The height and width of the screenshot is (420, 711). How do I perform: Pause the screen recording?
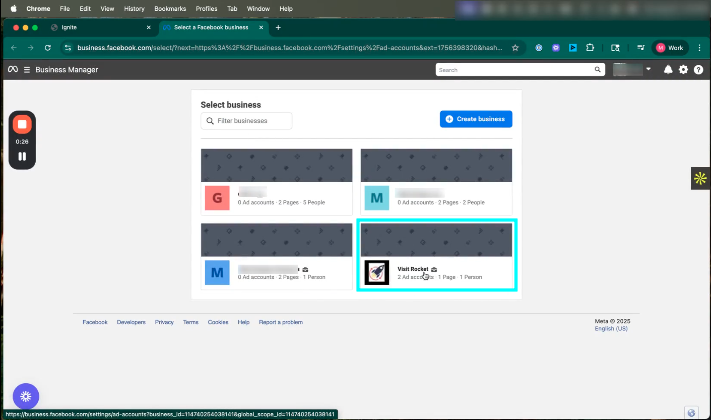point(22,156)
